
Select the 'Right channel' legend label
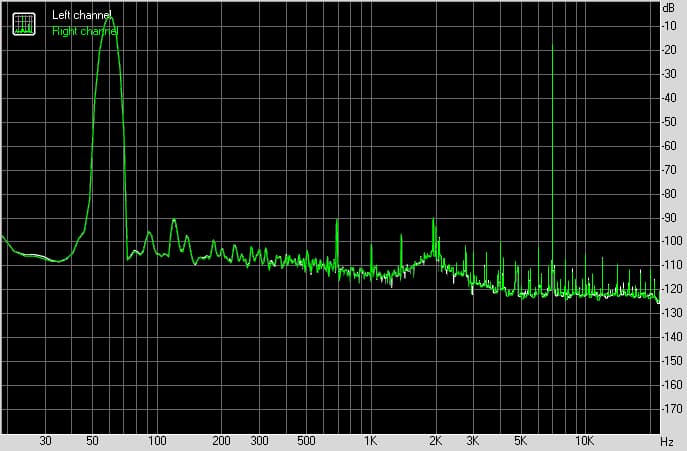click(x=85, y=31)
